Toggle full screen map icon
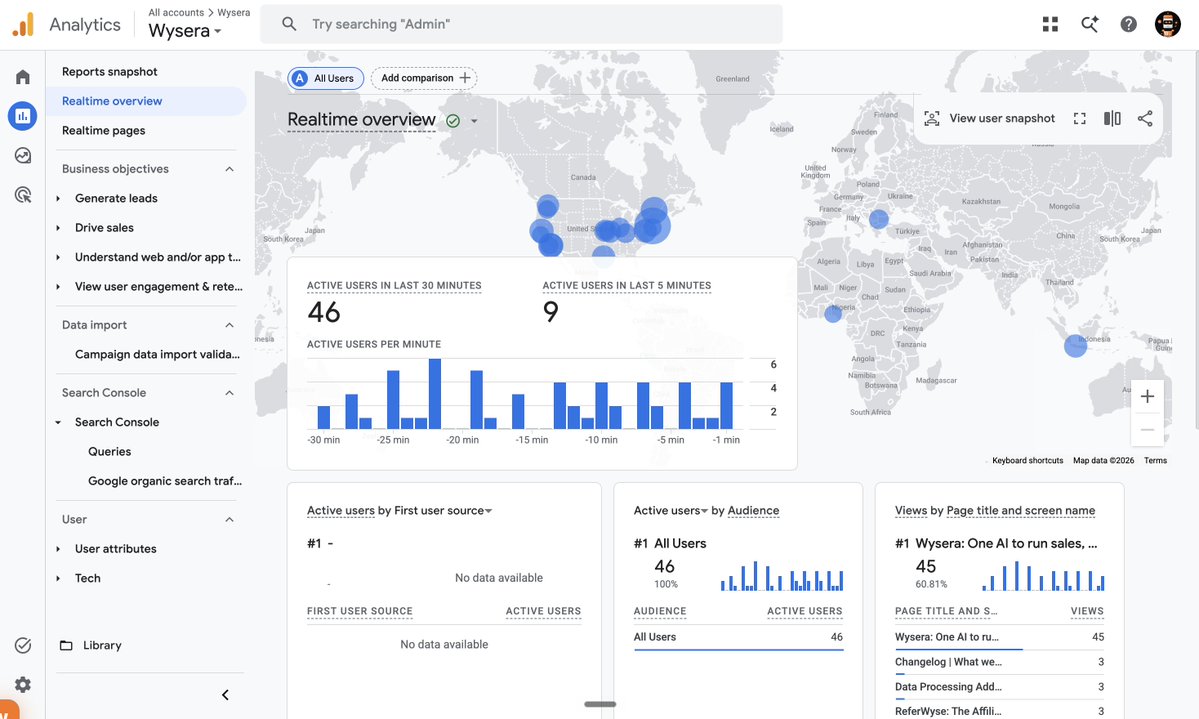This screenshot has width=1199, height=719. coord(1080,118)
